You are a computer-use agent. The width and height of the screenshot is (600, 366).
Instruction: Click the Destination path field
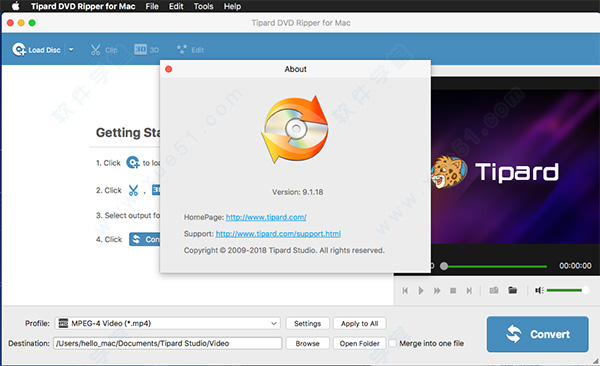coord(168,343)
